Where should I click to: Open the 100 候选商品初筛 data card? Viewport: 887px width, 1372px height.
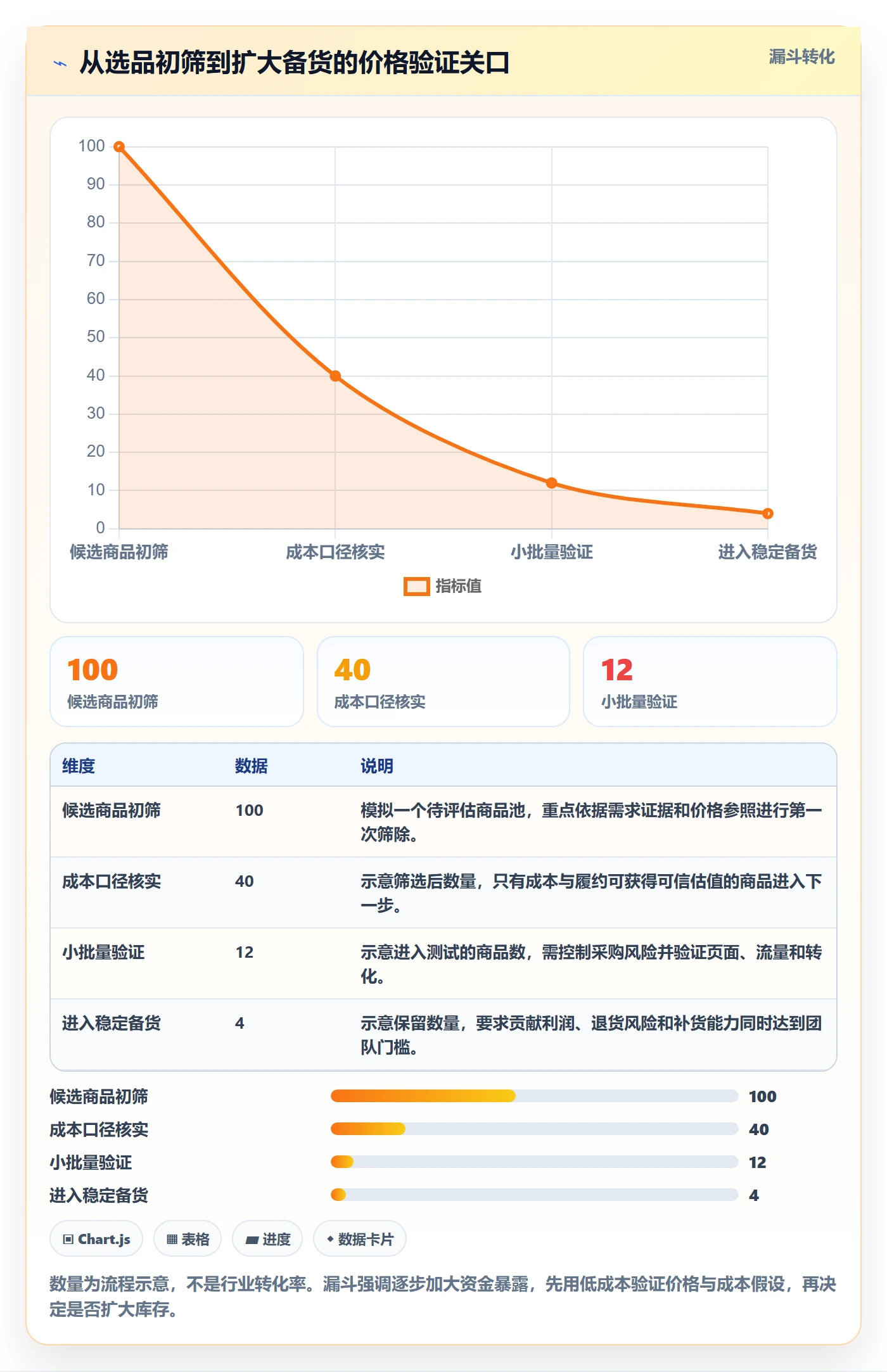coord(177,682)
